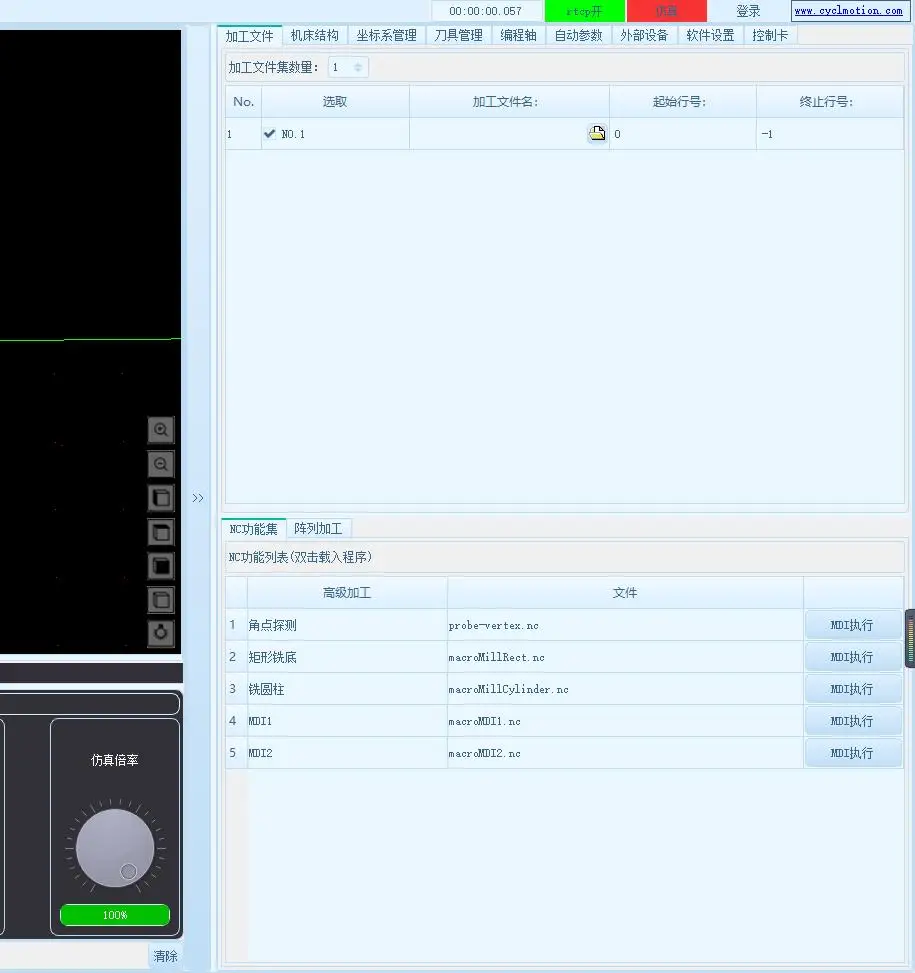The width and height of the screenshot is (915, 973).
Task: Select the 铣圆柱 row name
Action: pos(347,689)
